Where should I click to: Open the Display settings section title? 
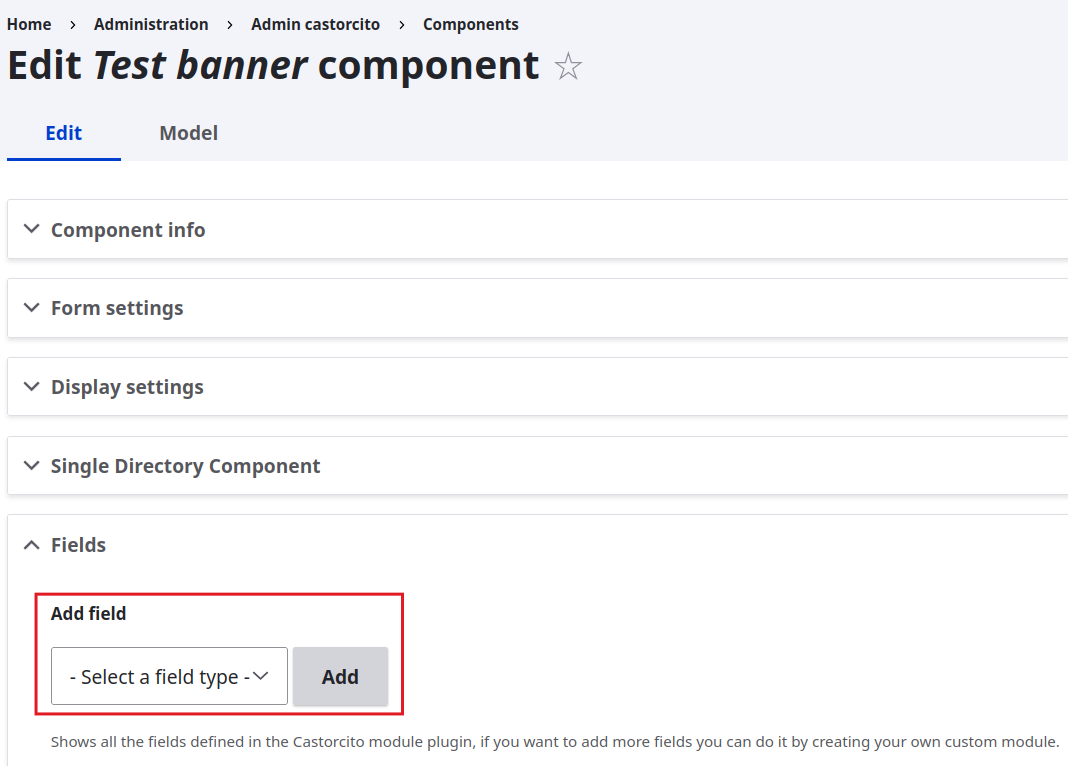tap(127, 387)
